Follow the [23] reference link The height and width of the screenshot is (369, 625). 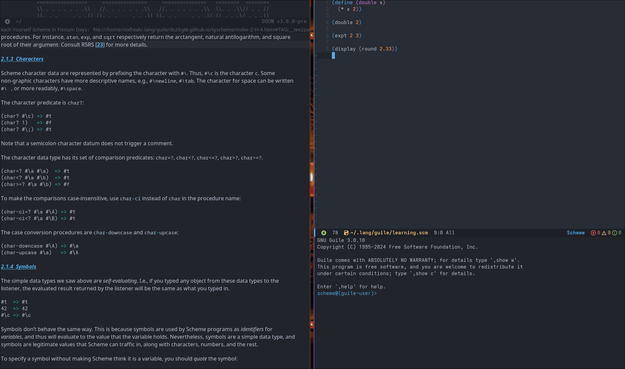tap(100, 45)
